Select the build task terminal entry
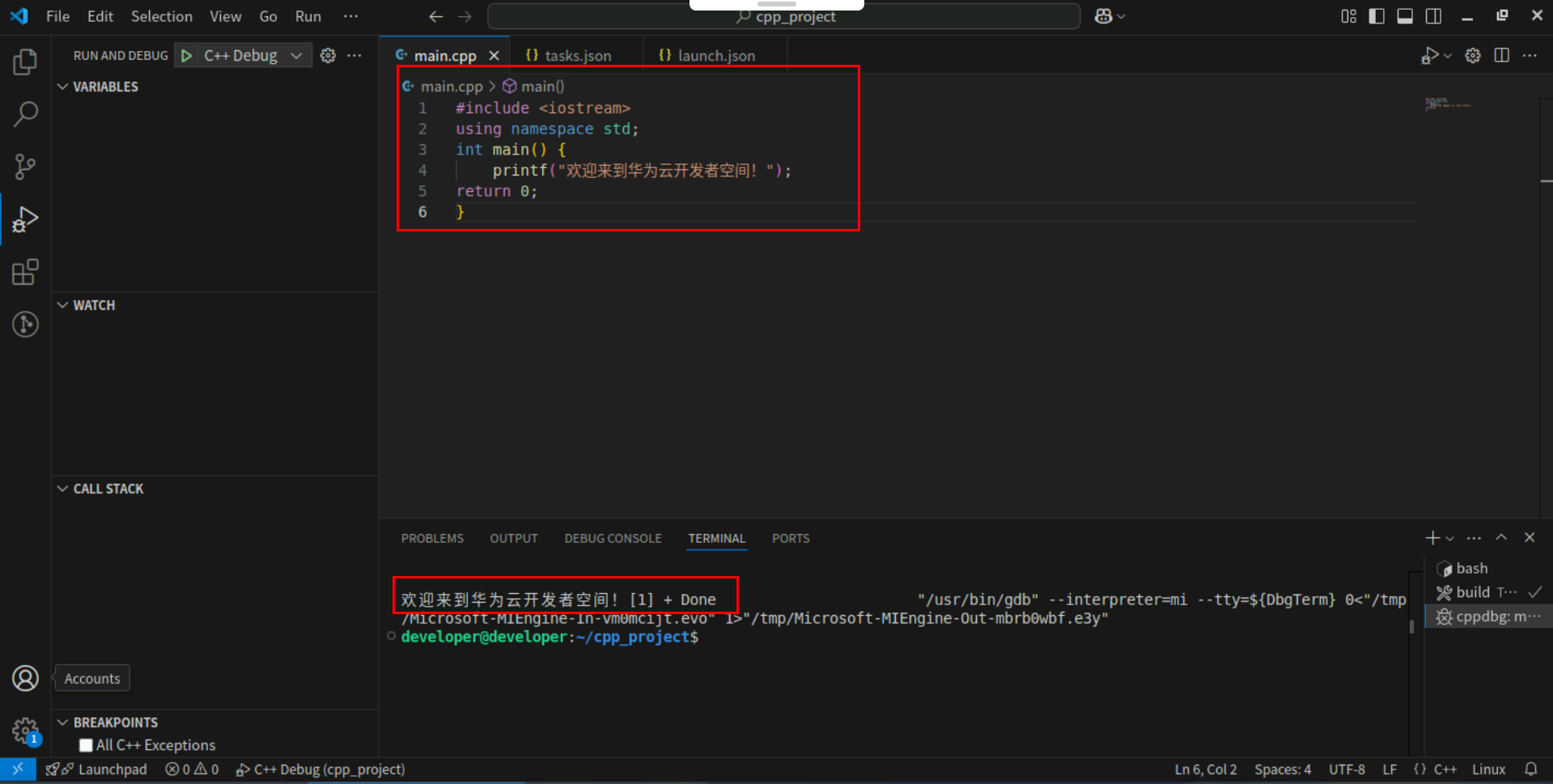1553x784 pixels. click(x=1487, y=592)
